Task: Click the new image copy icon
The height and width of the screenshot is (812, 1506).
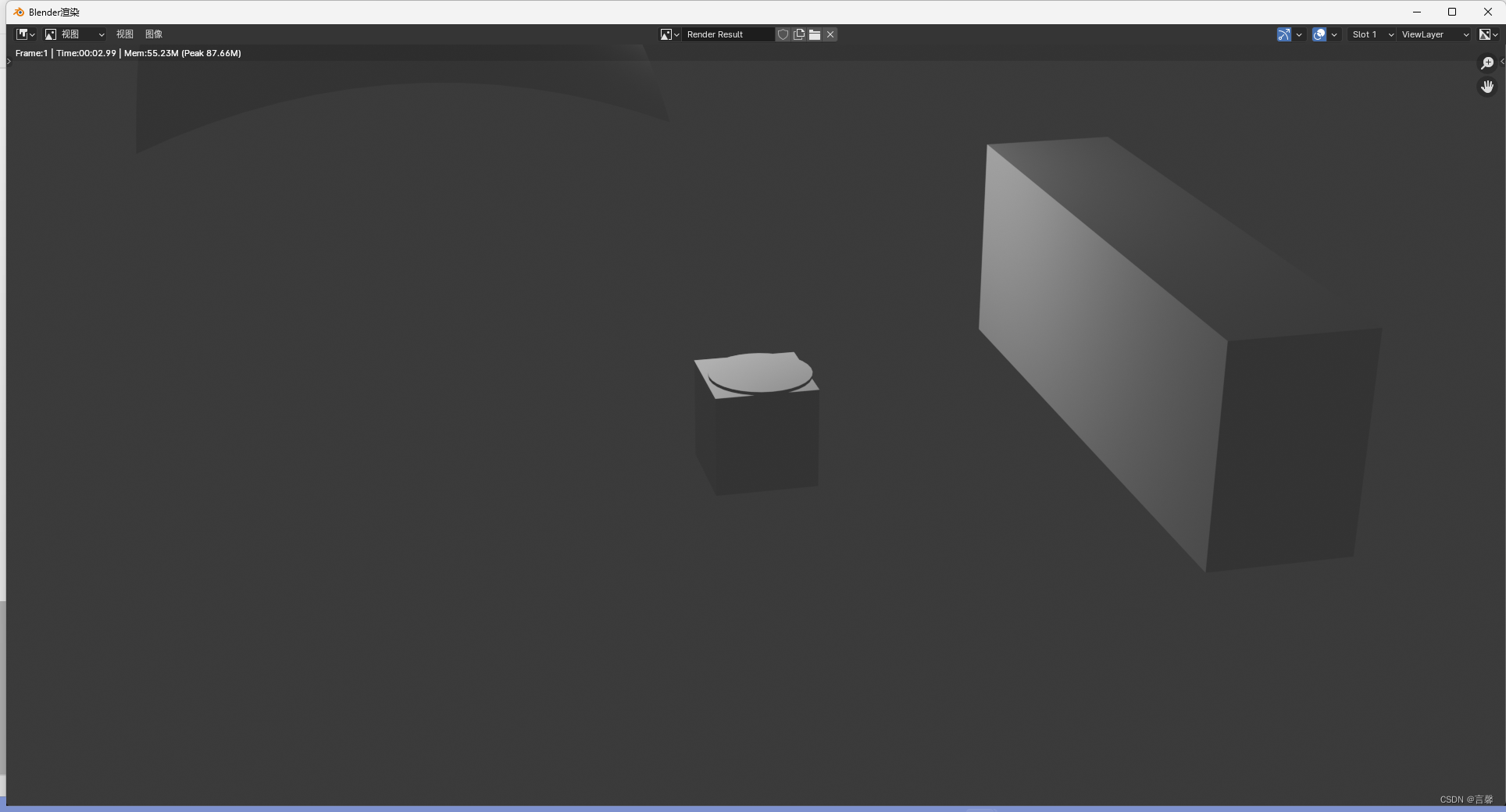Action: (x=799, y=34)
